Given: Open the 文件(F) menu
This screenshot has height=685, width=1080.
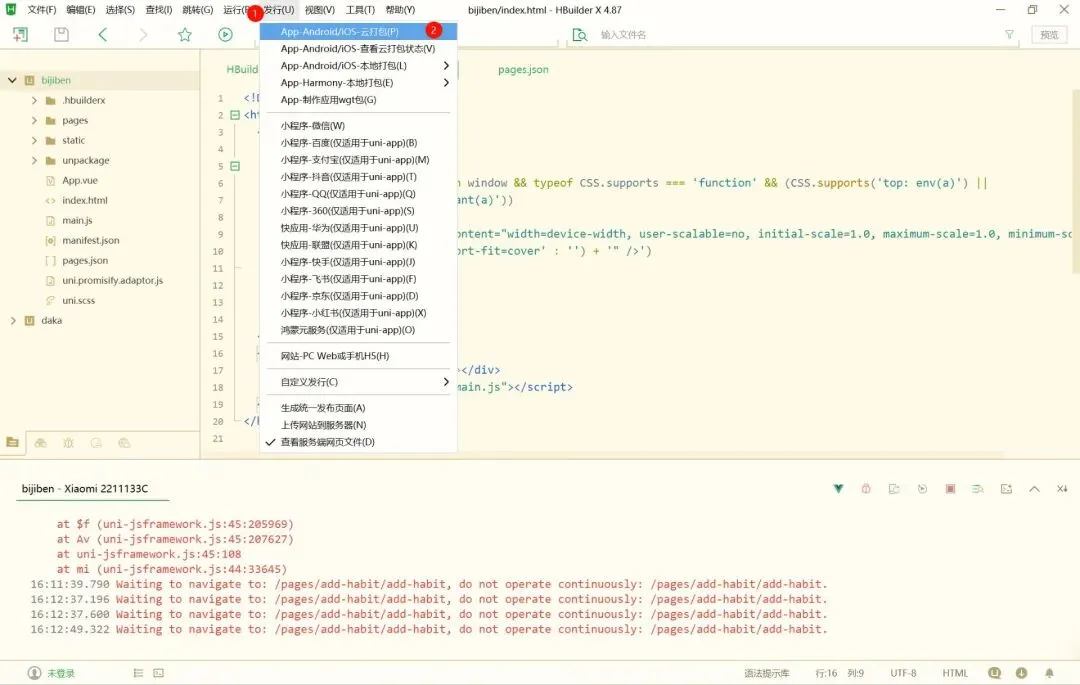Looking at the screenshot, I should [x=42, y=10].
